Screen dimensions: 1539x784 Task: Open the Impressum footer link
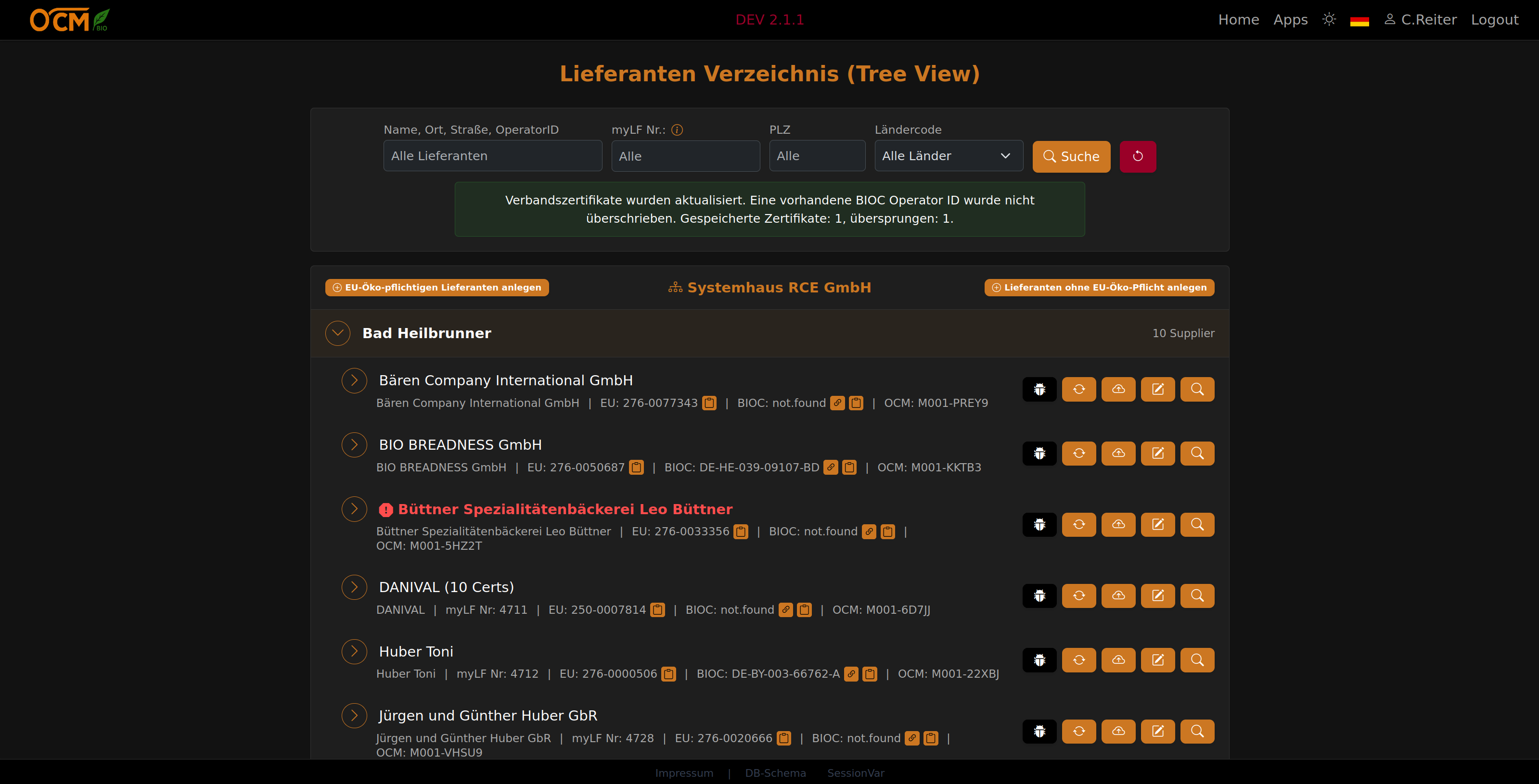point(684,772)
